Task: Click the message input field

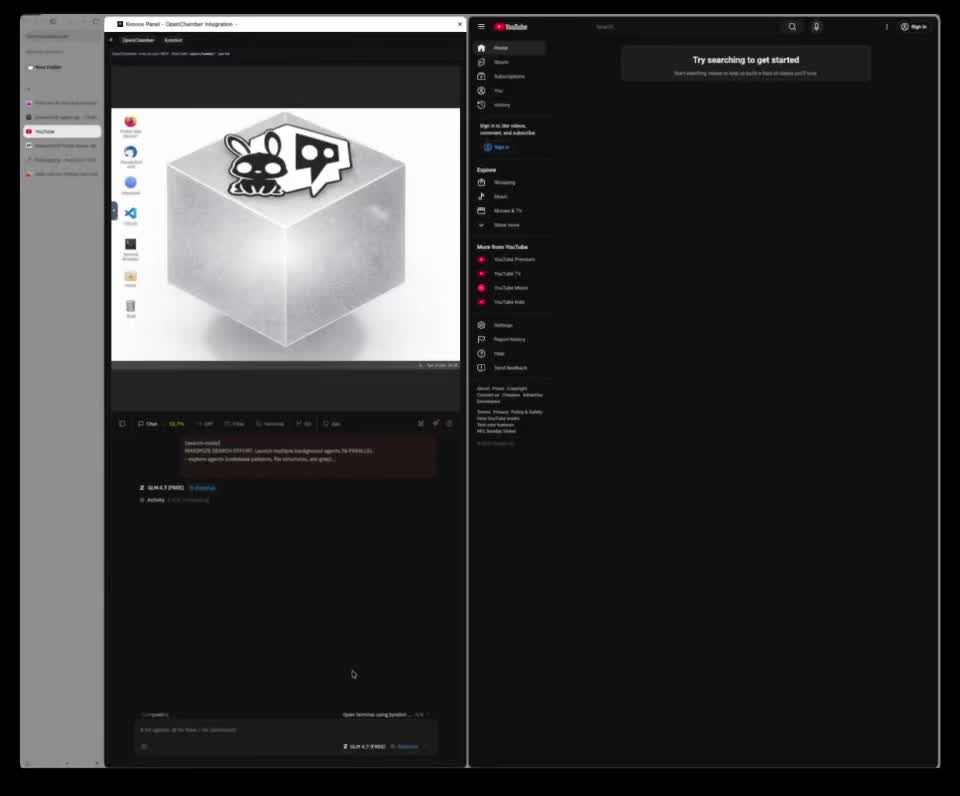Action: pos(285,730)
